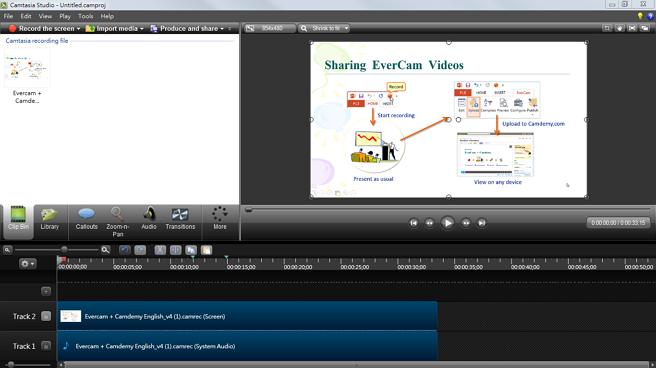Screen dimensions: 656x368
Task: Click Camtasia recording file heading
Action: 37,41
